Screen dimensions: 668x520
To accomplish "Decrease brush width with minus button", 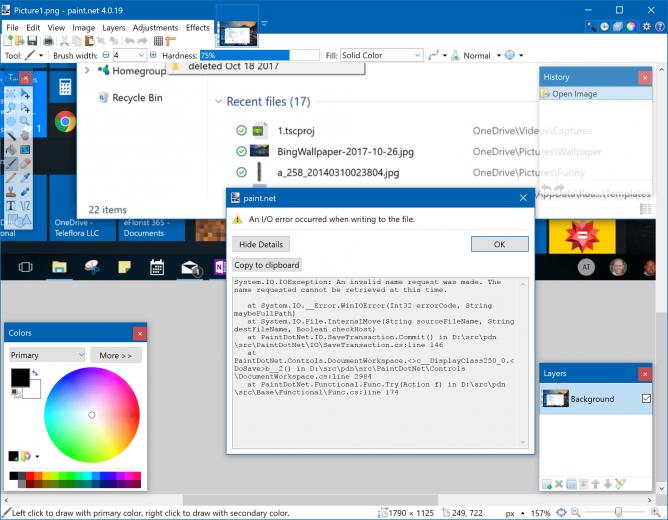I will click(x=106, y=55).
